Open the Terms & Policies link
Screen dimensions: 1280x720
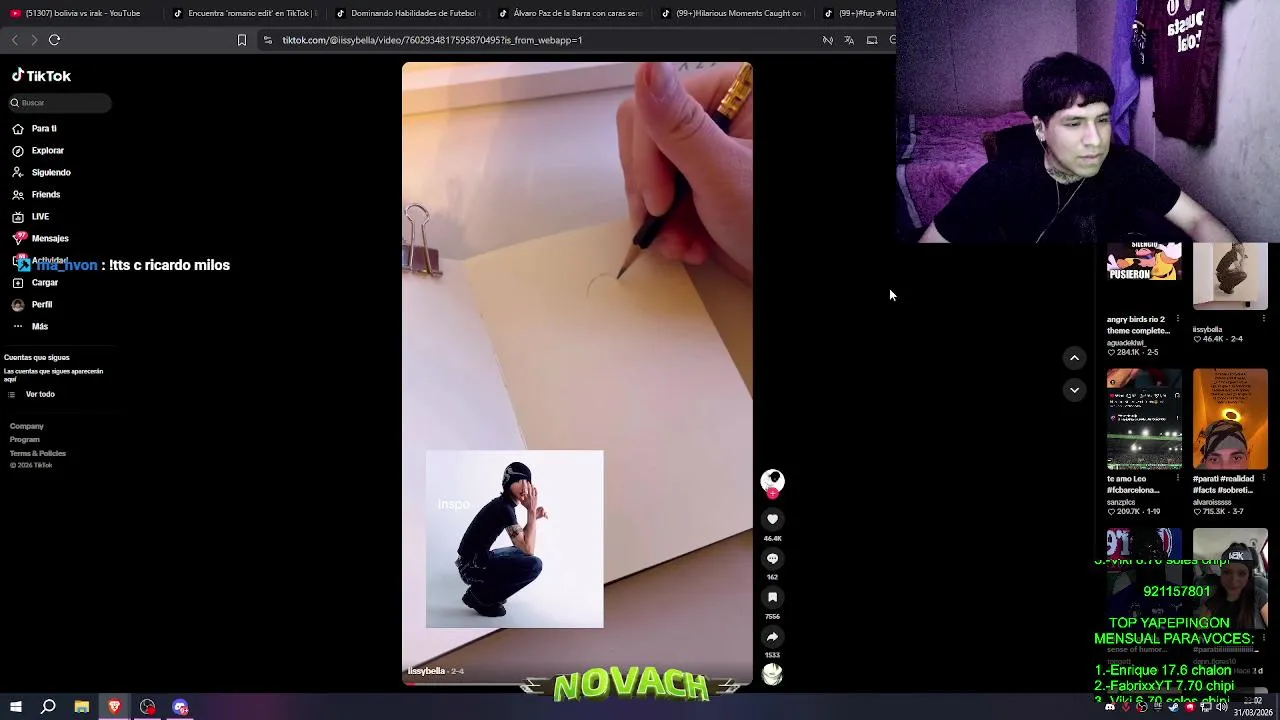coord(38,454)
